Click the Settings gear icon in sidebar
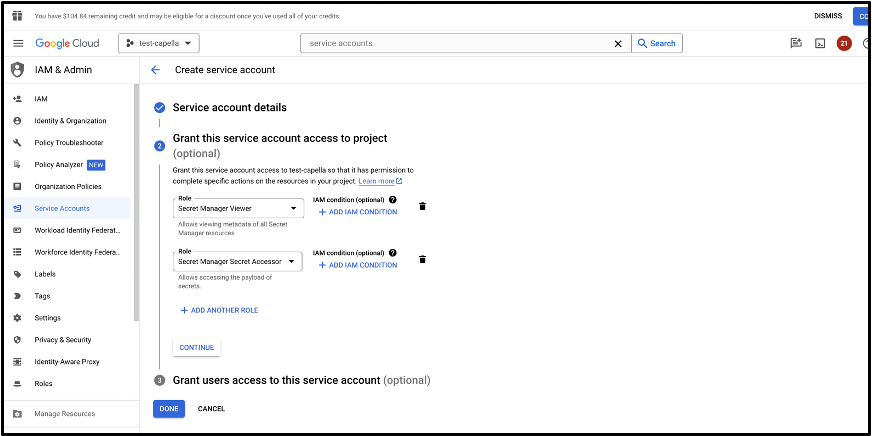Screen dimensions: 872x436 (17, 318)
